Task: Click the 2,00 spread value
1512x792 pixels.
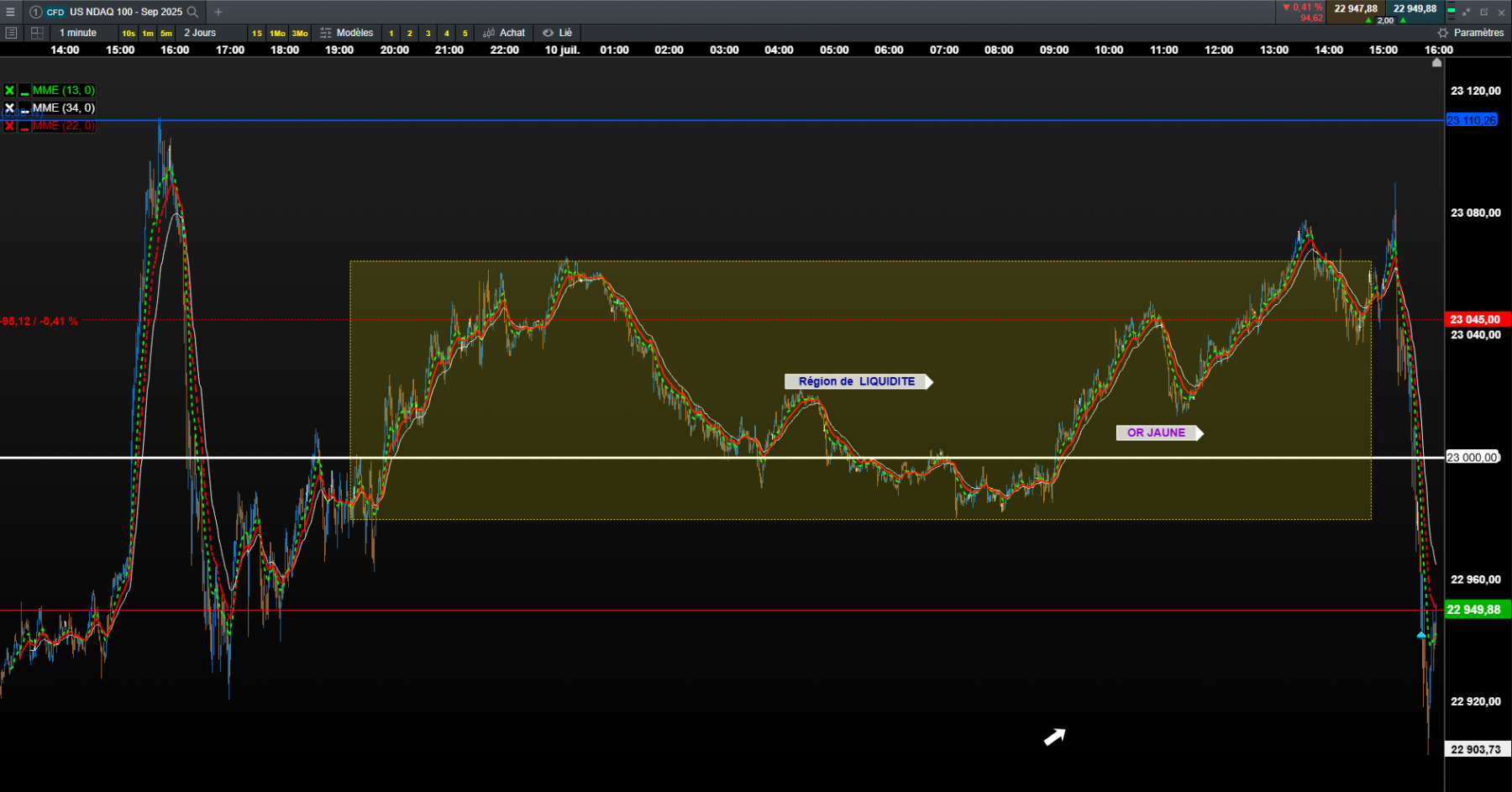Action: [1385, 20]
